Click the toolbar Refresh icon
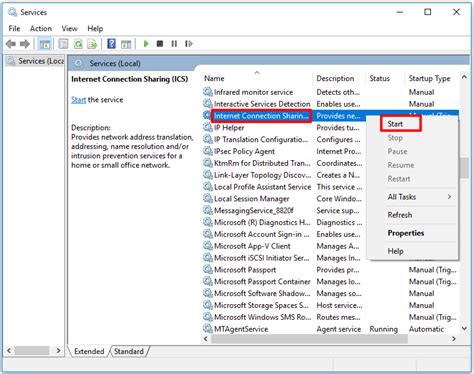The height and width of the screenshot is (374, 474). 78,44
